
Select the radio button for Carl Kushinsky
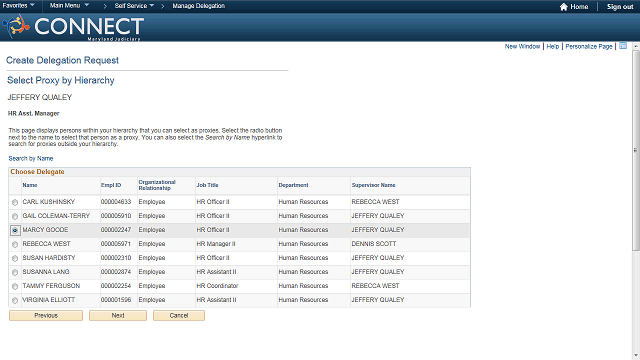(x=15, y=202)
